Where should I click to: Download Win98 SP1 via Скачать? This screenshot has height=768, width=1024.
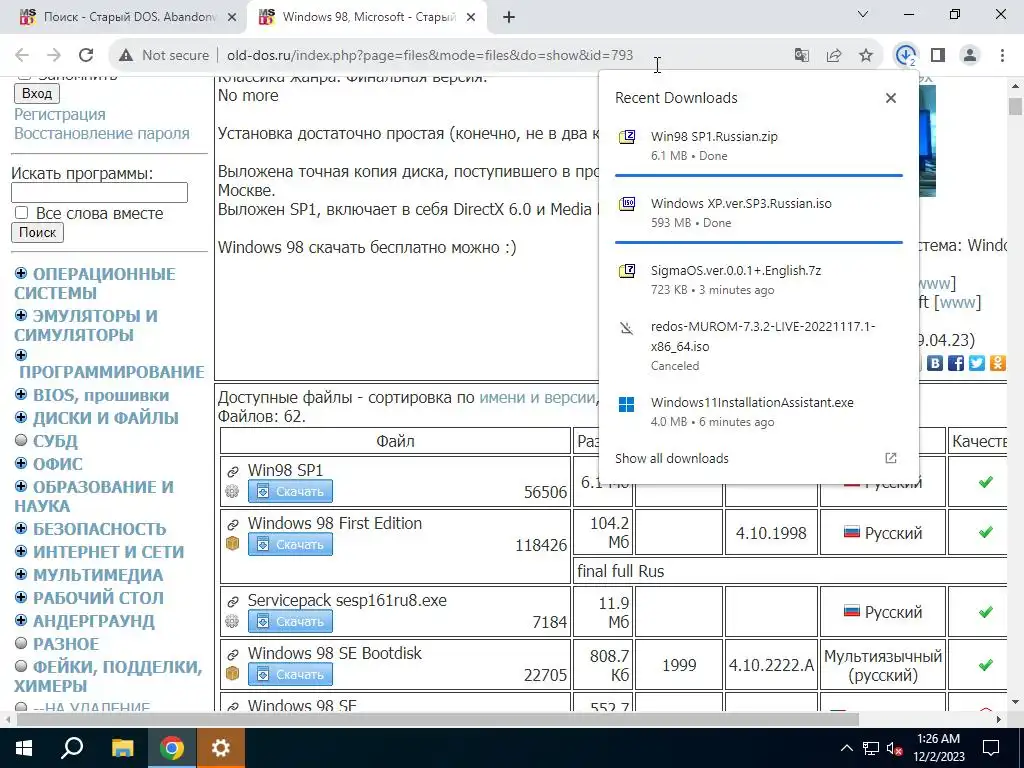point(290,491)
